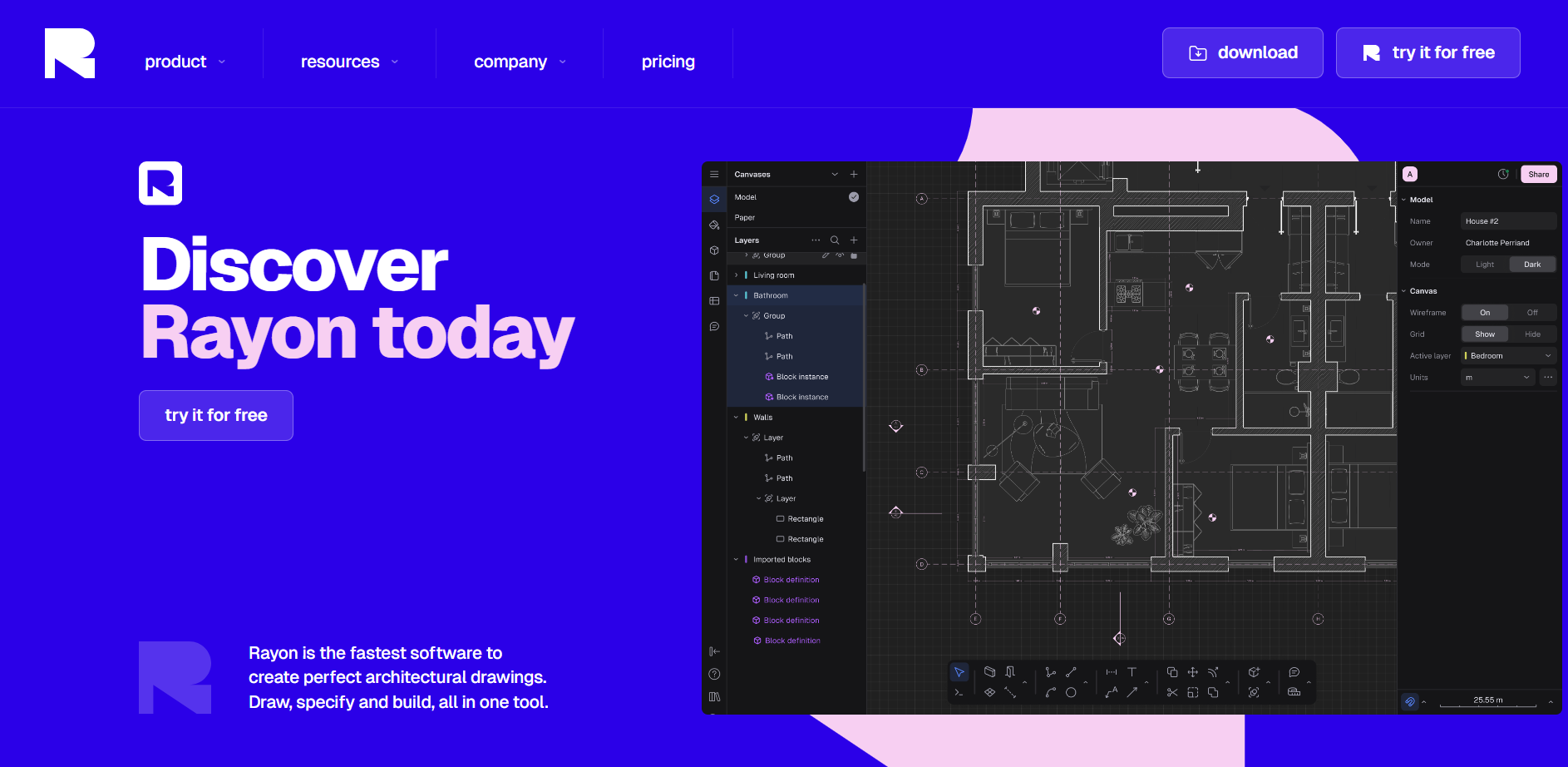
Task: Turn Wireframe Off
Action: pyautogui.click(x=1532, y=313)
